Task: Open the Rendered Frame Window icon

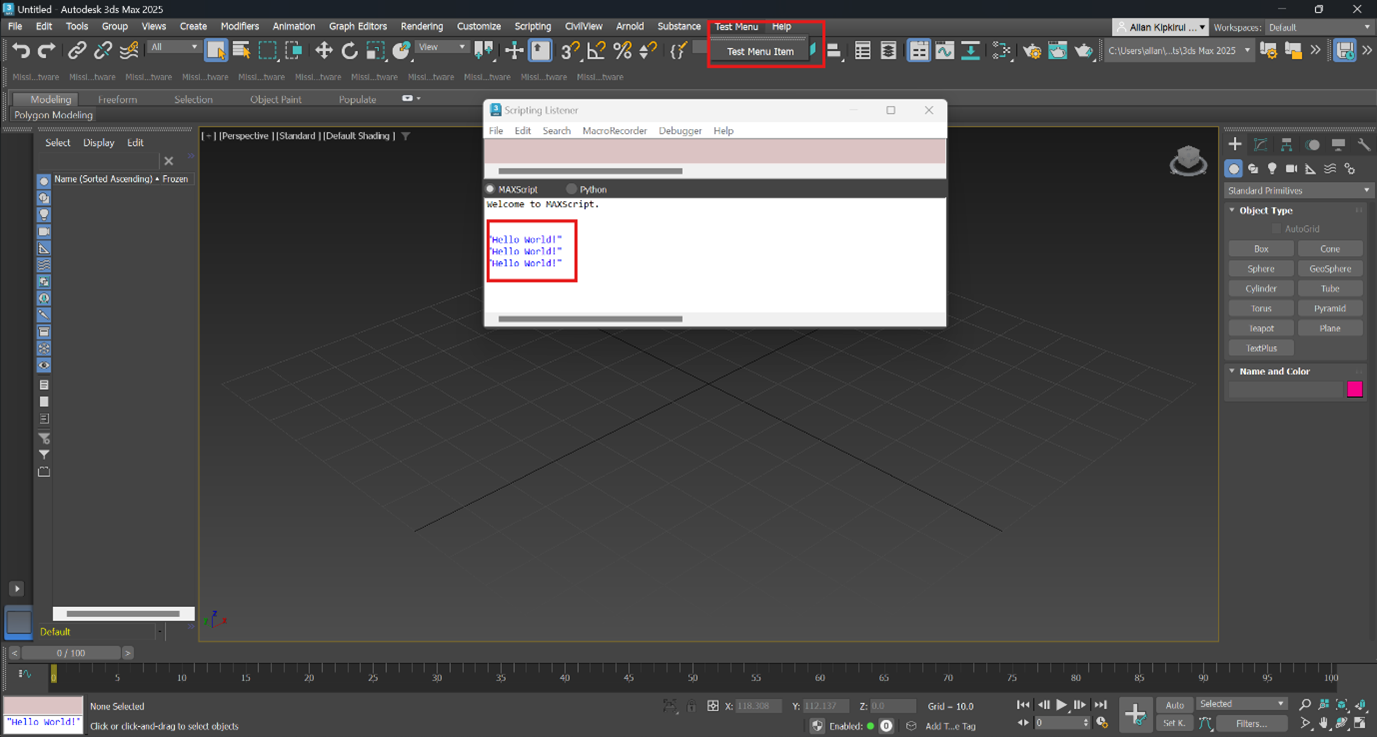Action: [1058, 50]
